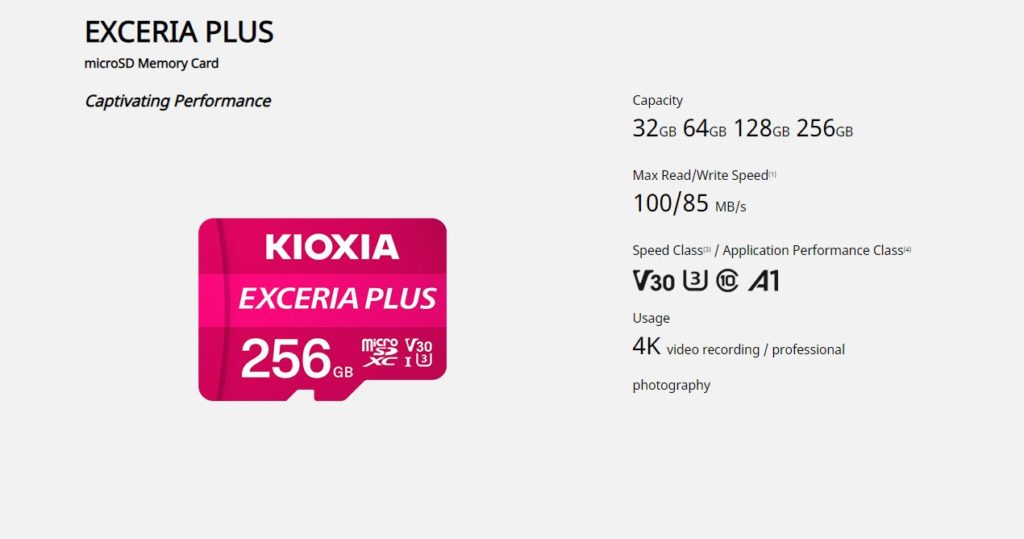
Task: Click the 4K video recording usage text
Action: point(738,348)
